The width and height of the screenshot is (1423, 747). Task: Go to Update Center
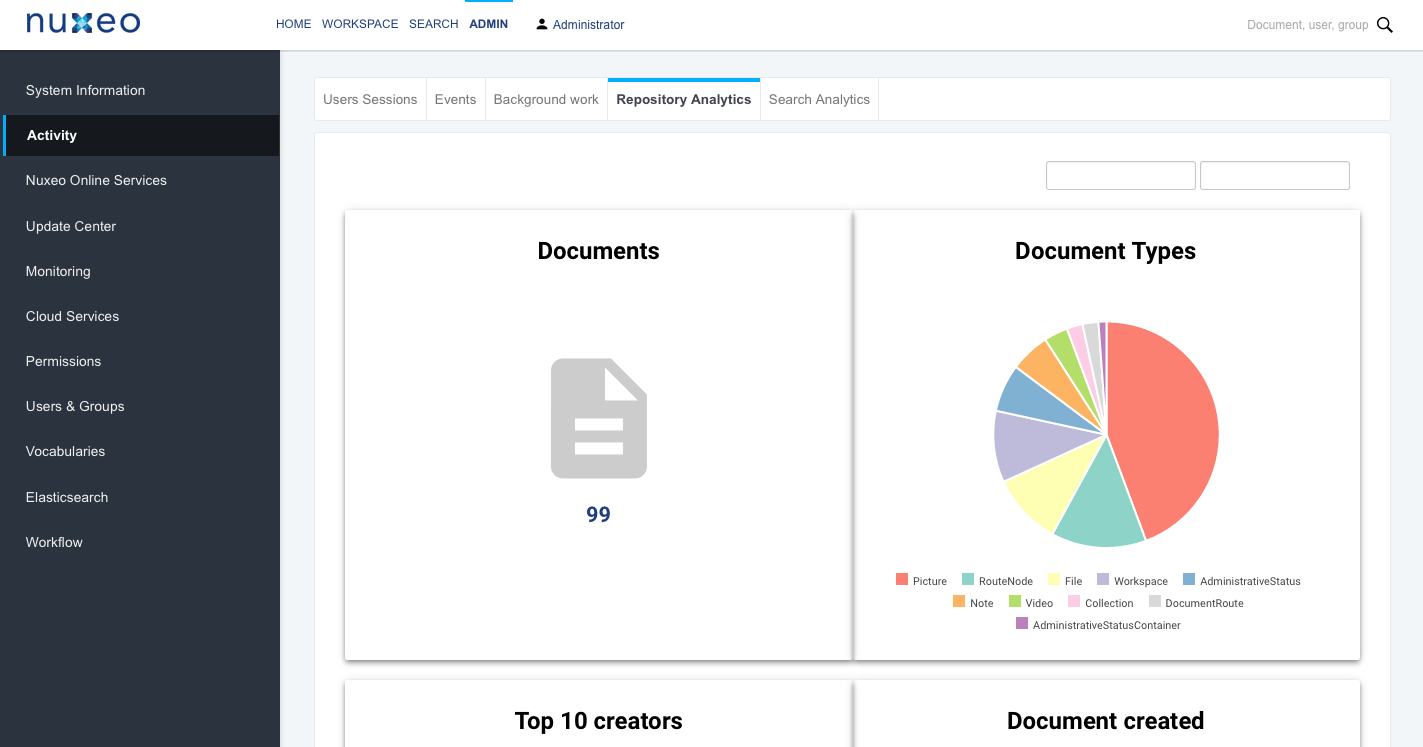point(140,226)
